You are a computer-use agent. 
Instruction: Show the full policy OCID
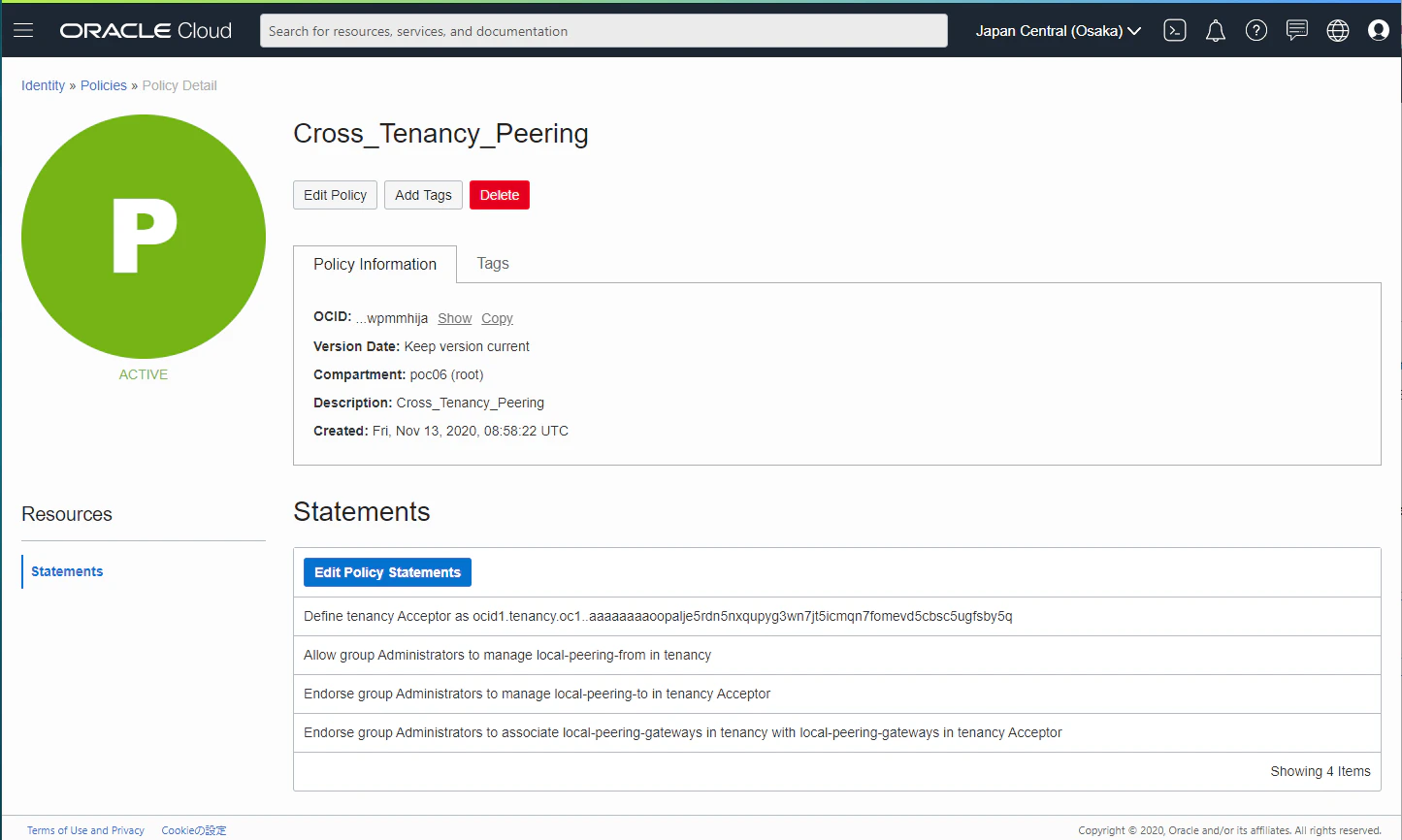[x=454, y=318]
